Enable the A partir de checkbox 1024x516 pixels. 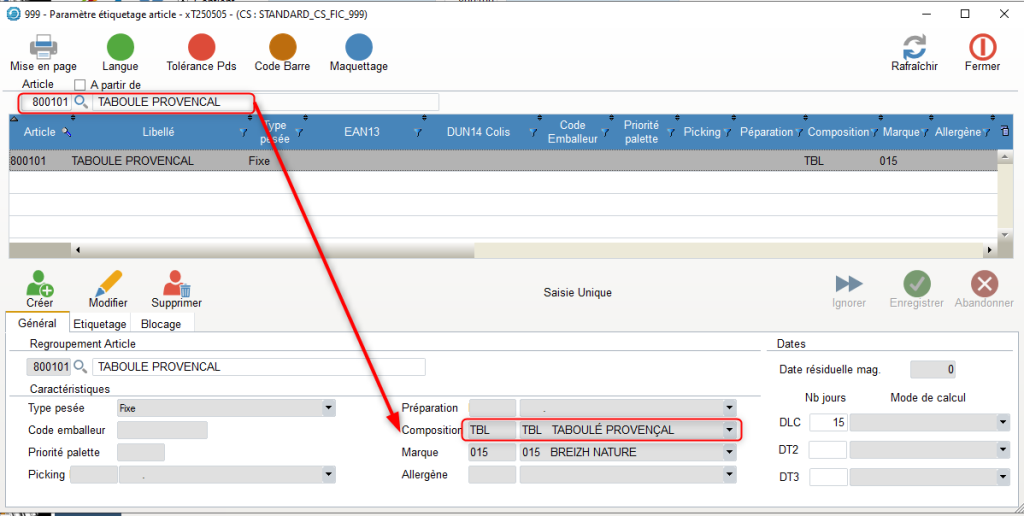pyautogui.click(x=80, y=85)
